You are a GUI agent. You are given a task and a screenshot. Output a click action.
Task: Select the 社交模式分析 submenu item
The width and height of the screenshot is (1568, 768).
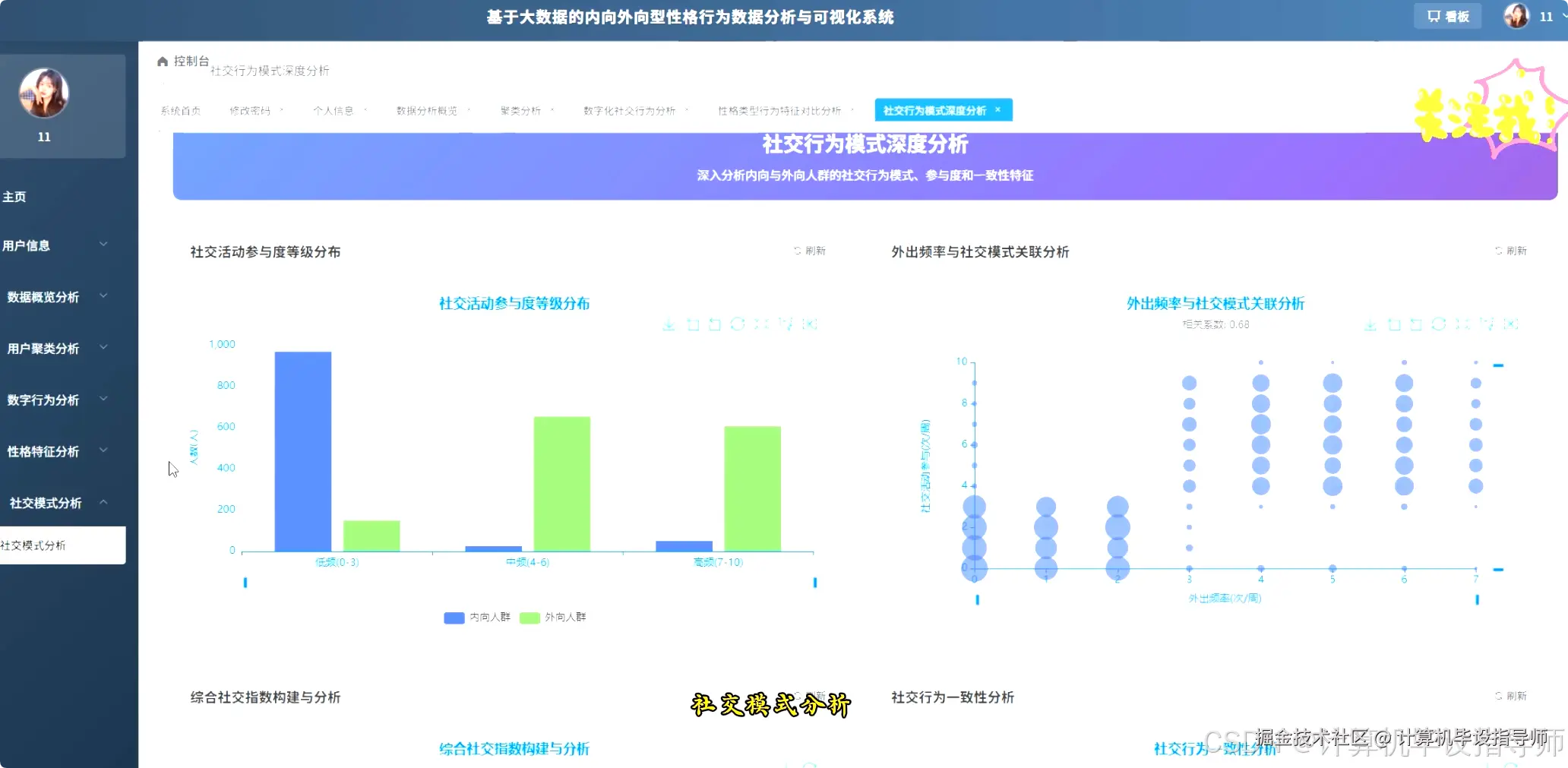63,545
